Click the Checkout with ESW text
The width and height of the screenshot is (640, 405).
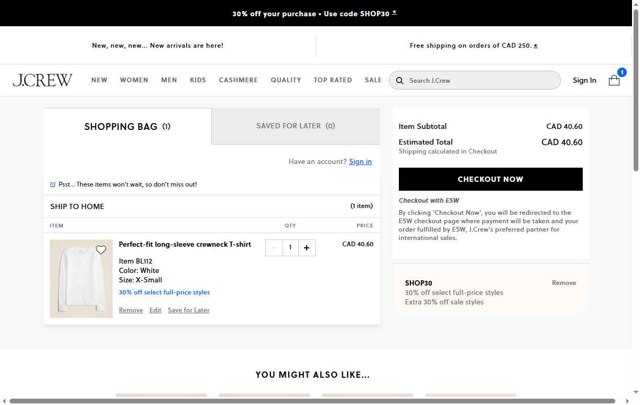coord(429,200)
